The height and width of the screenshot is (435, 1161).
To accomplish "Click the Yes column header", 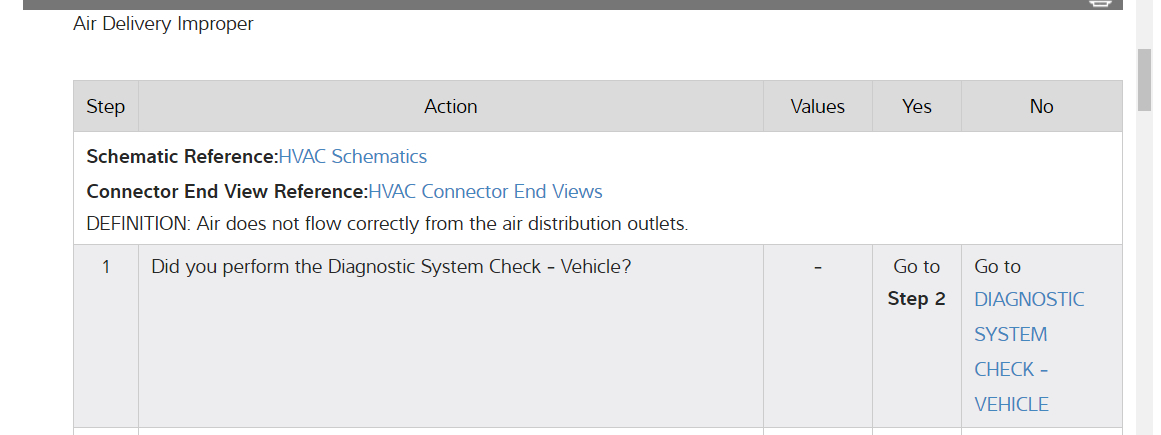I will (916, 107).
